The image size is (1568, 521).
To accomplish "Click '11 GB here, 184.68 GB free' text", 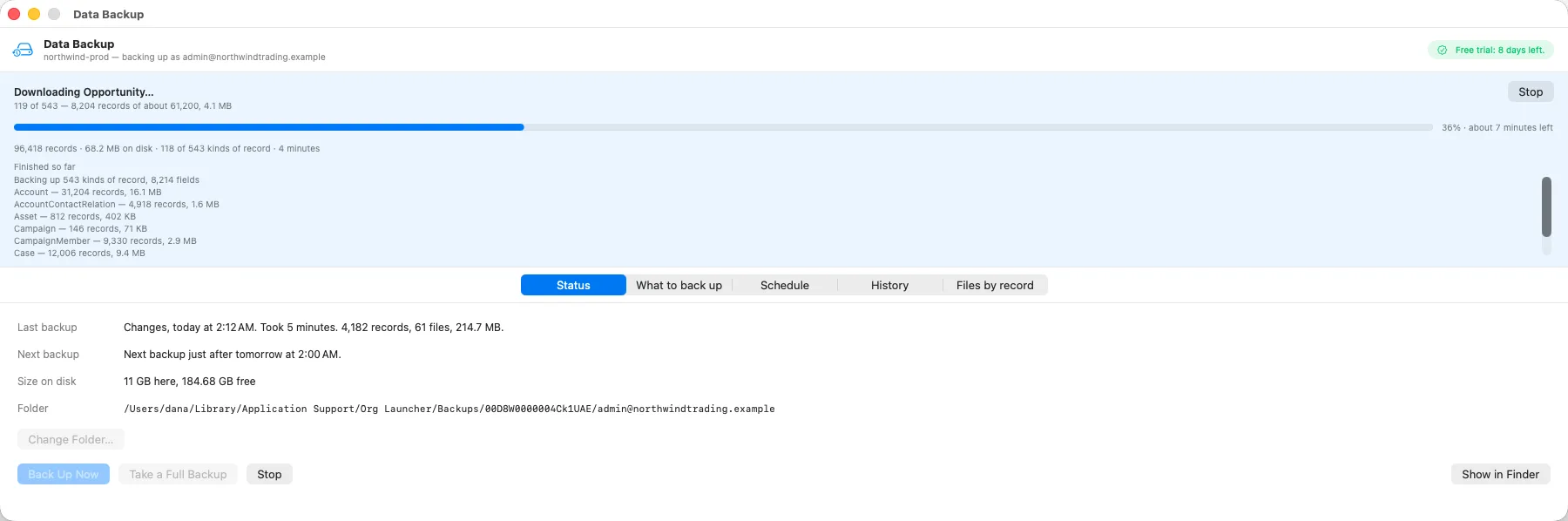I will click(x=190, y=382).
